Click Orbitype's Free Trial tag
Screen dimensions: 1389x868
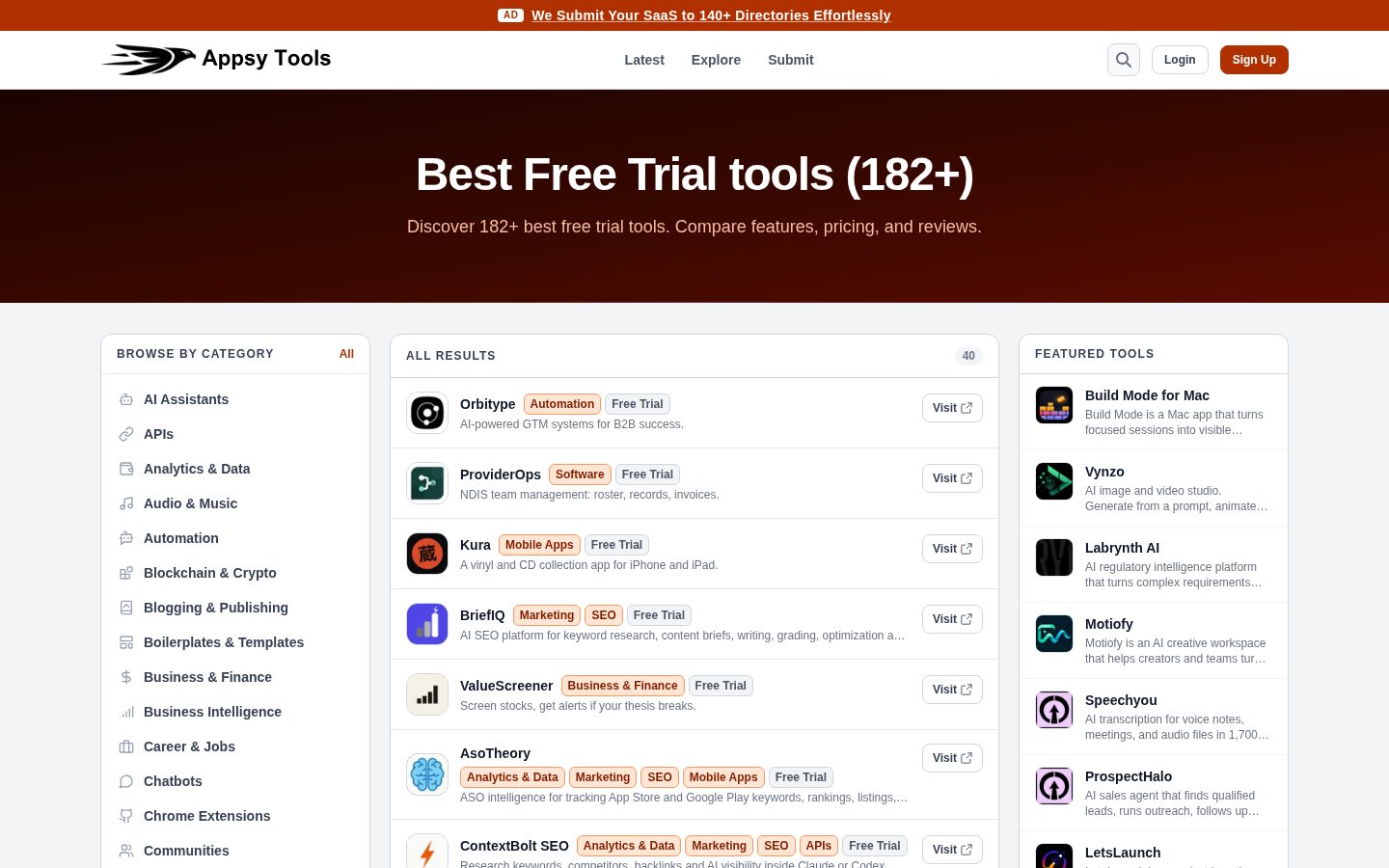(638, 404)
